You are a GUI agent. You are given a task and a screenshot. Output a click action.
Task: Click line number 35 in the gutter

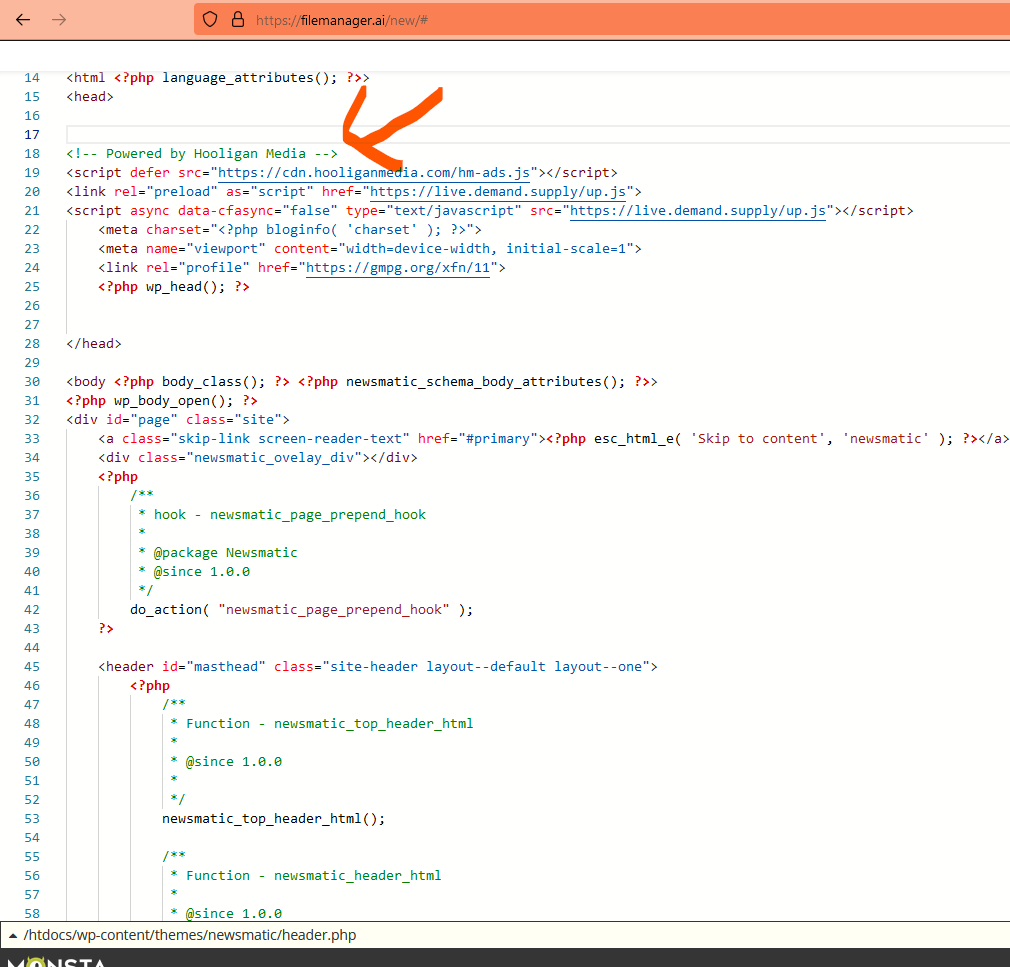pos(31,476)
